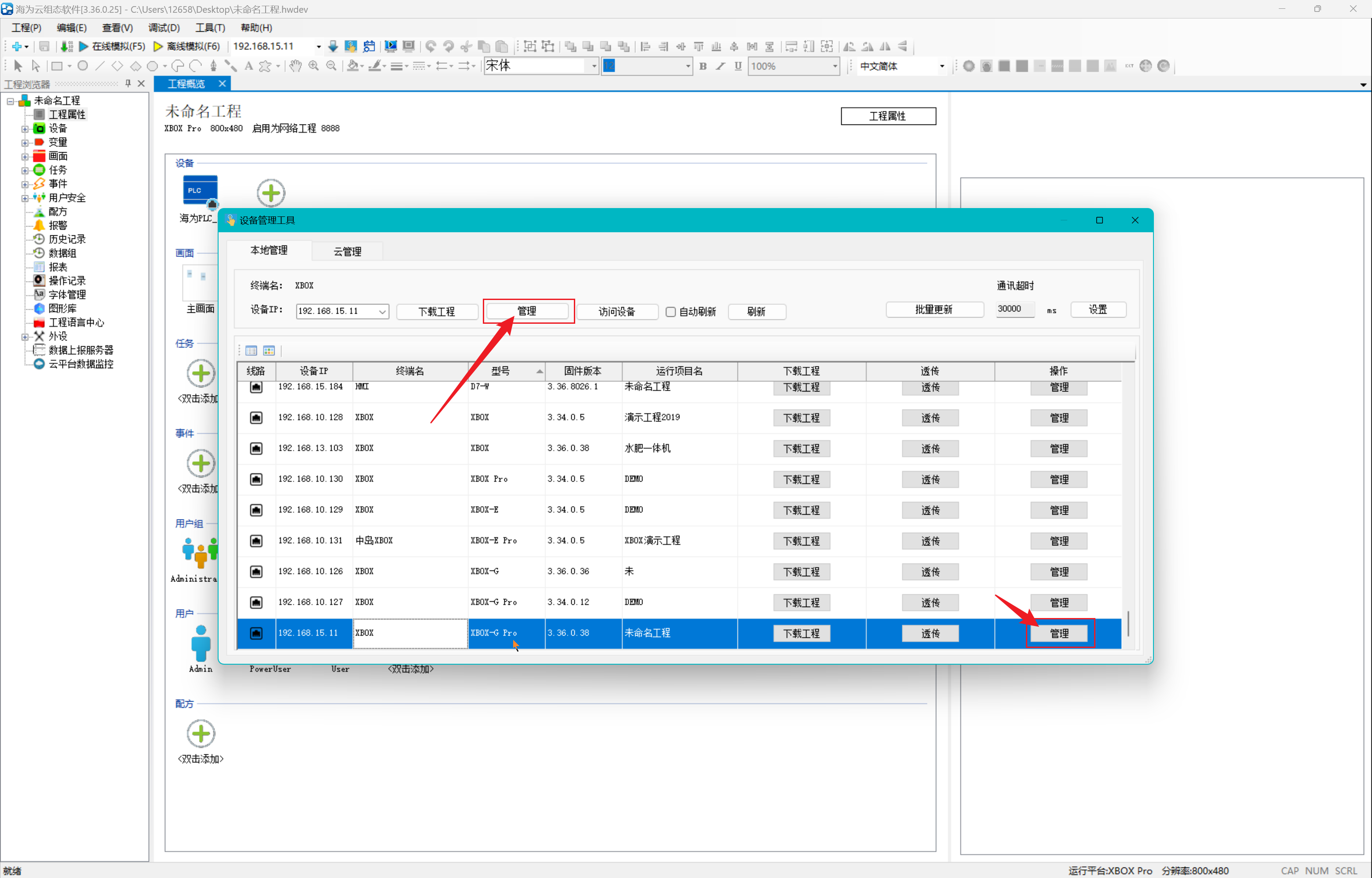Select device IP dropdown 192.168.15.11
Image resolution: width=1372 pixels, height=878 pixels.
tap(340, 311)
